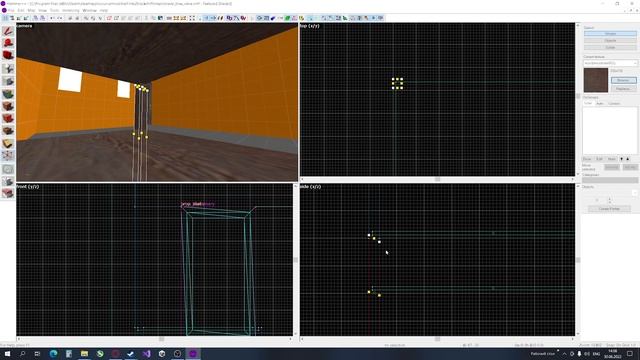
Task: Open the Tools menu
Action: (54, 10)
